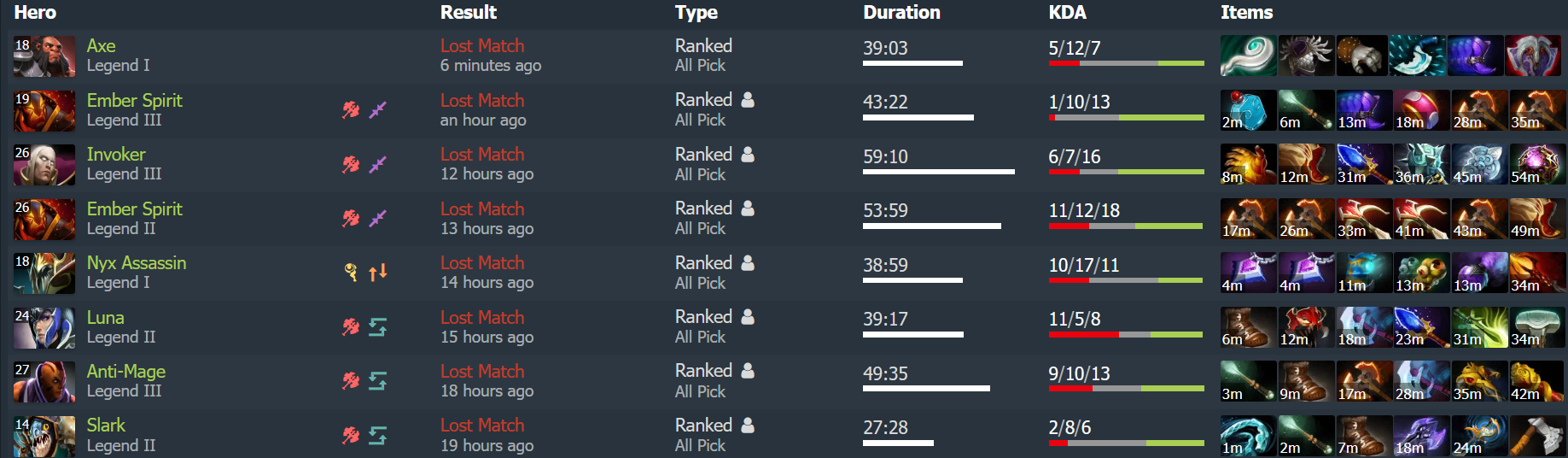Screen dimensions: 1568x458
Task: Click the mid lane icon in Invoker row
Action: coord(377,164)
